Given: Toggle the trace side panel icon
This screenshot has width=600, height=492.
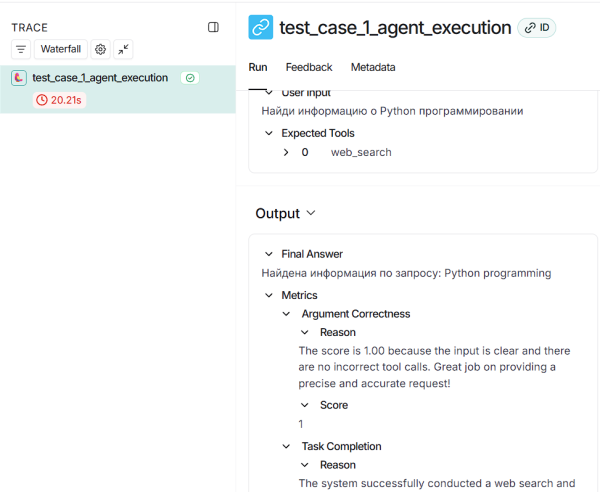Looking at the screenshot, I should (213, 27).
